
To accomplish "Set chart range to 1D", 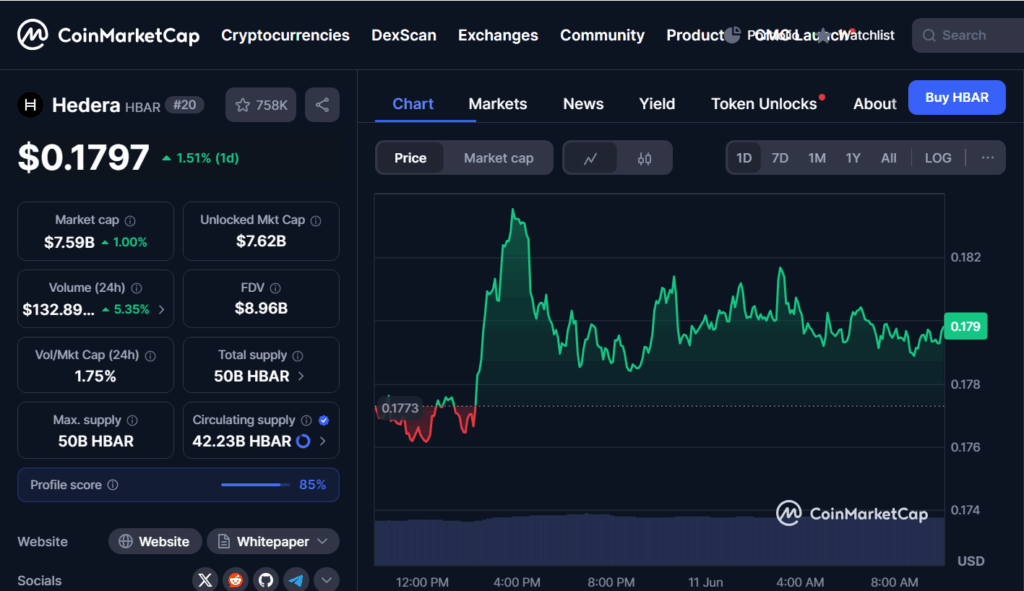I will [x=744, y=158].
